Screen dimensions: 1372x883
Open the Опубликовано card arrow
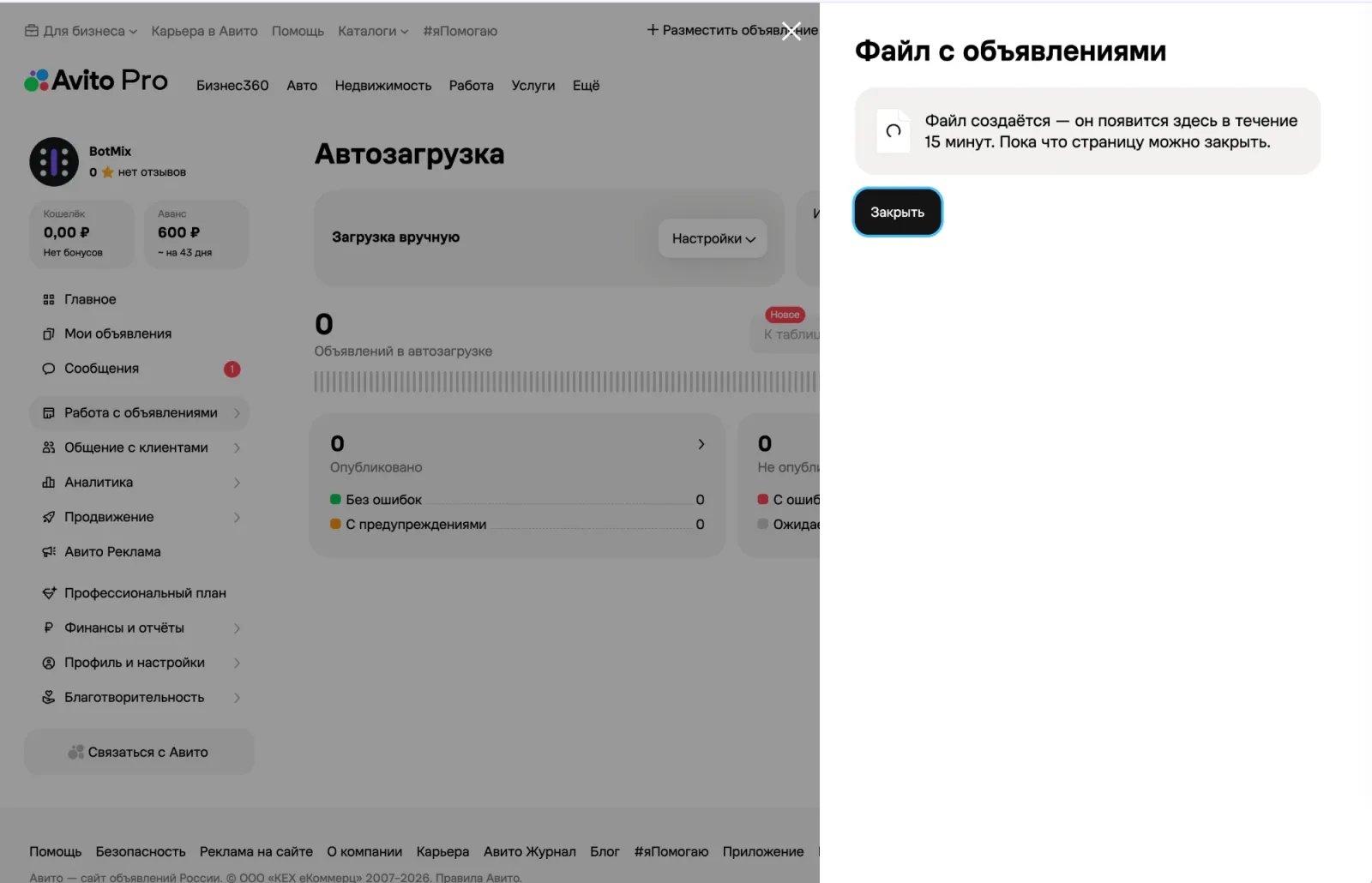pos(701,444)
